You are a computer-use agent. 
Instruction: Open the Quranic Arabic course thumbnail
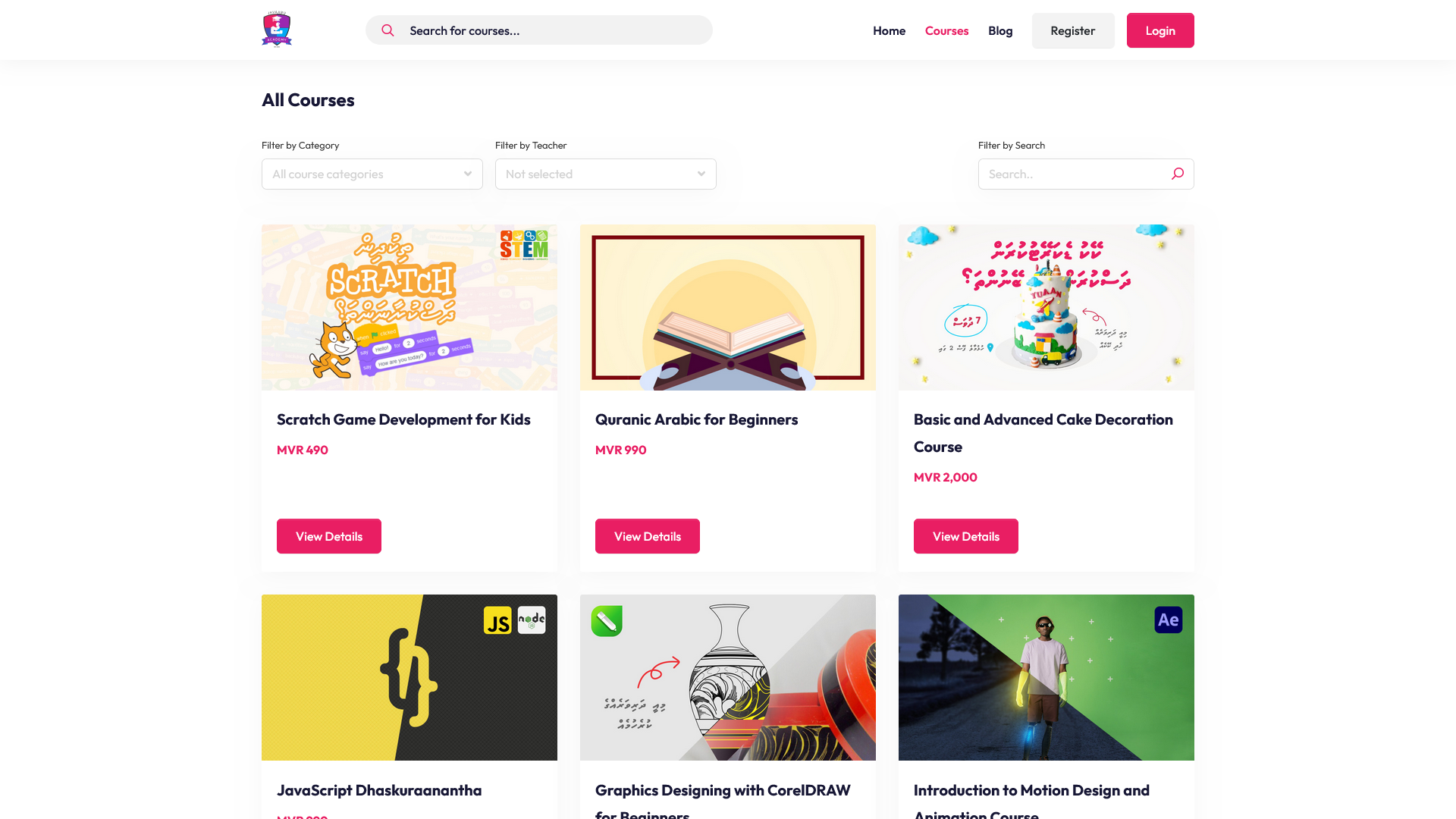728,307
